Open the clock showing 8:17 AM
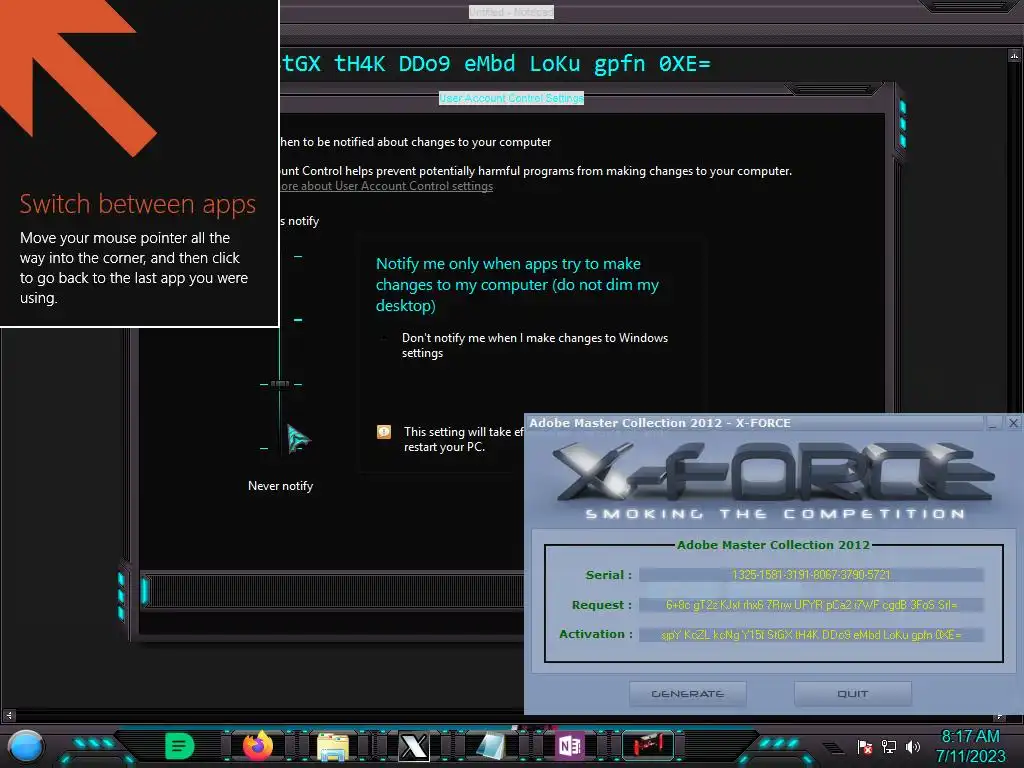Viewport: 1024px width, 768px height. (x=970, y=746)
